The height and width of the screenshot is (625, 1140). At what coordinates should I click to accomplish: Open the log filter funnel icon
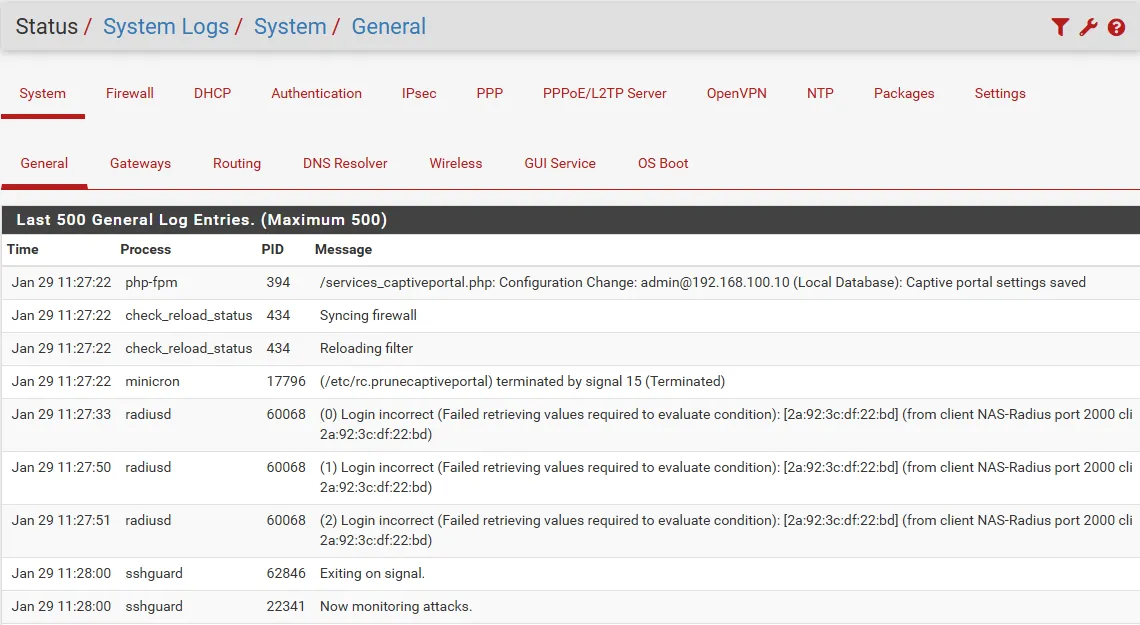(1060, 28)
